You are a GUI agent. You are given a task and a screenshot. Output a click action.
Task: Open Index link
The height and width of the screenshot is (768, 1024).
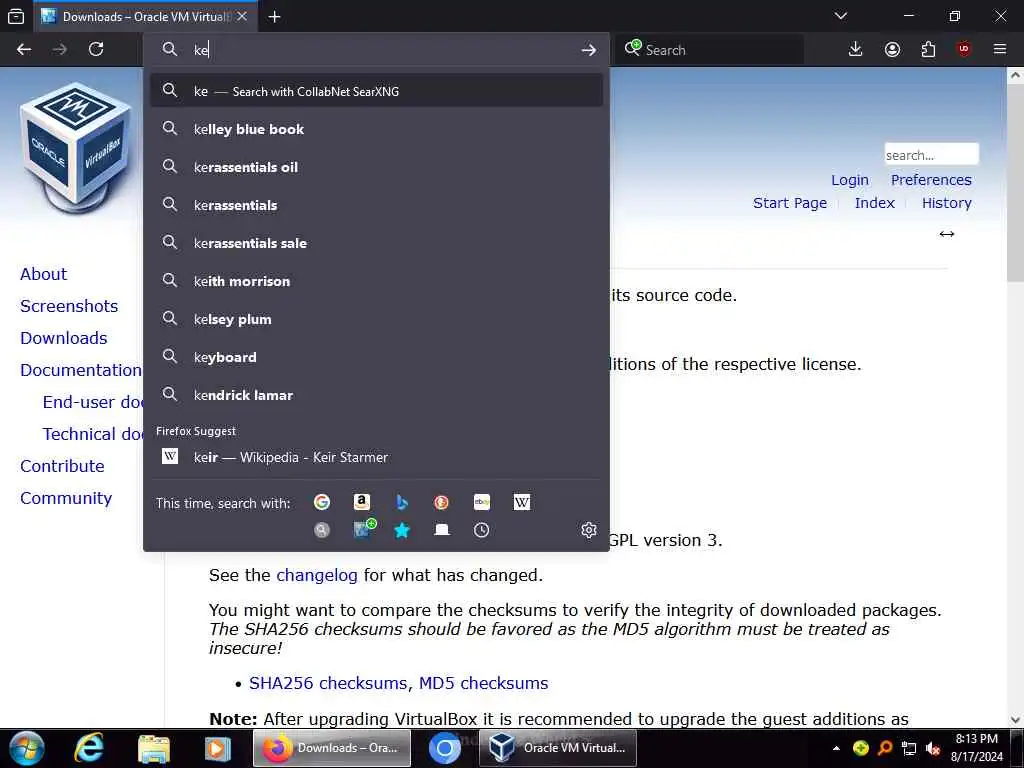[x=874, y=203]
